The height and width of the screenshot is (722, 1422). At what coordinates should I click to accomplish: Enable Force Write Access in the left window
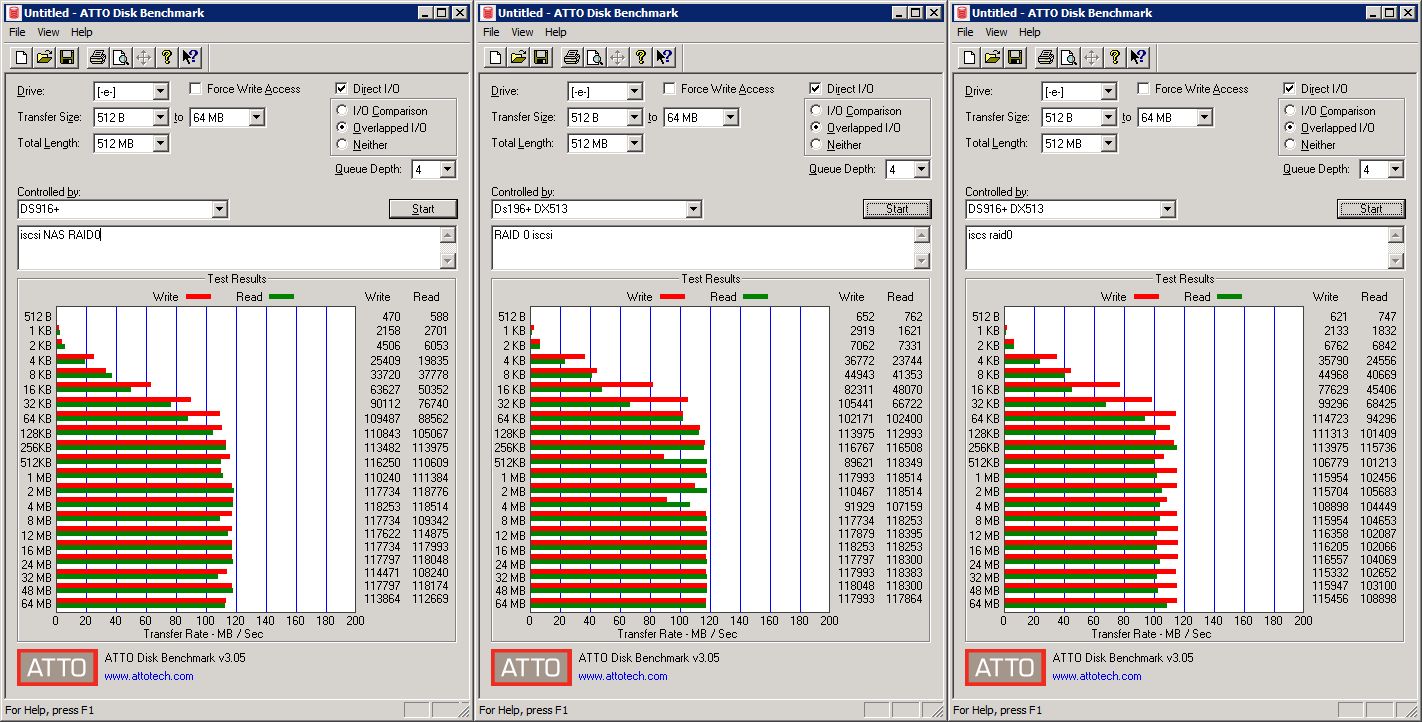[x=195, y=89]
